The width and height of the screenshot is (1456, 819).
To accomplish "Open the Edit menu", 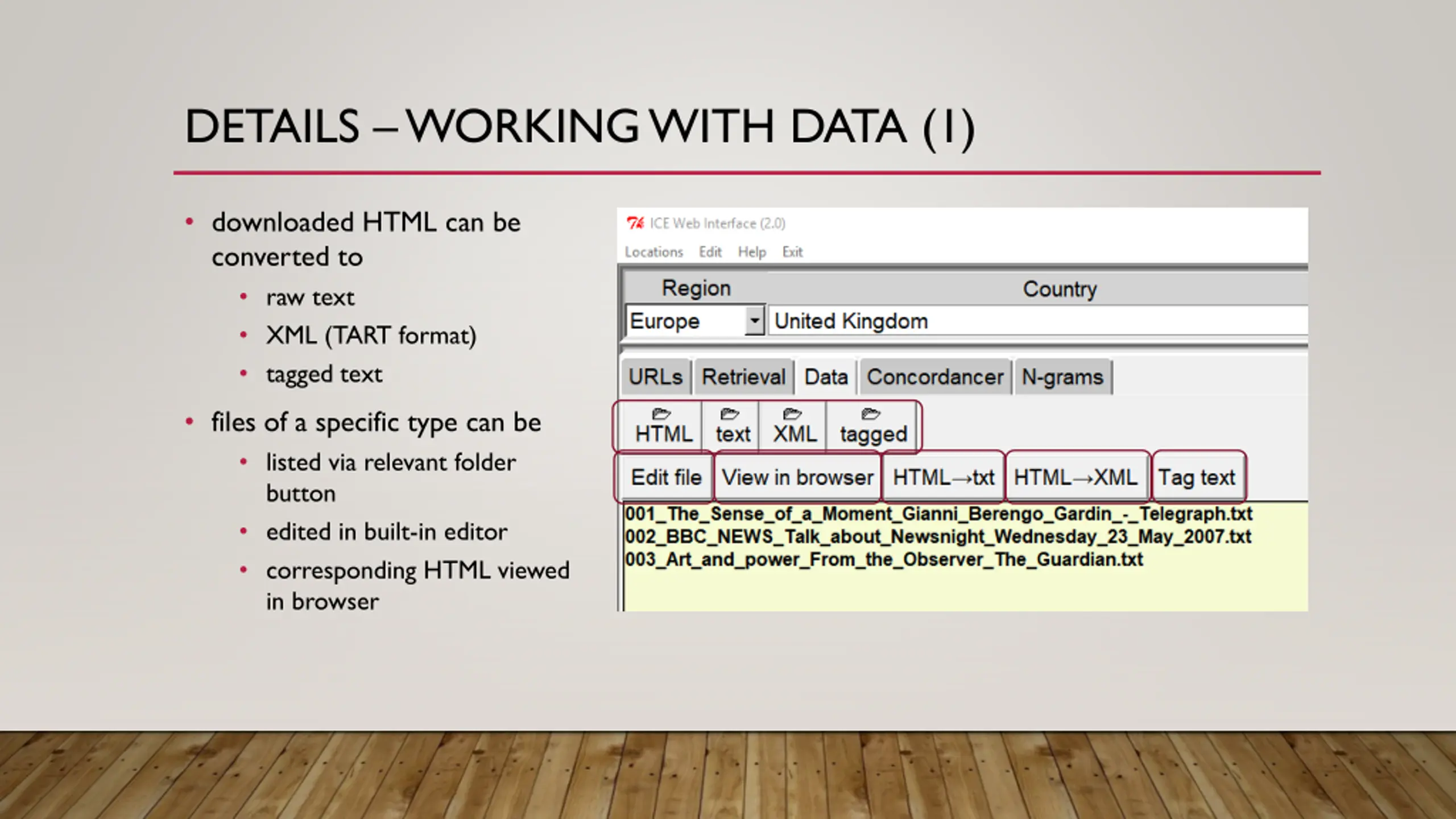I will pyautogui.click(x=710, y=252).
